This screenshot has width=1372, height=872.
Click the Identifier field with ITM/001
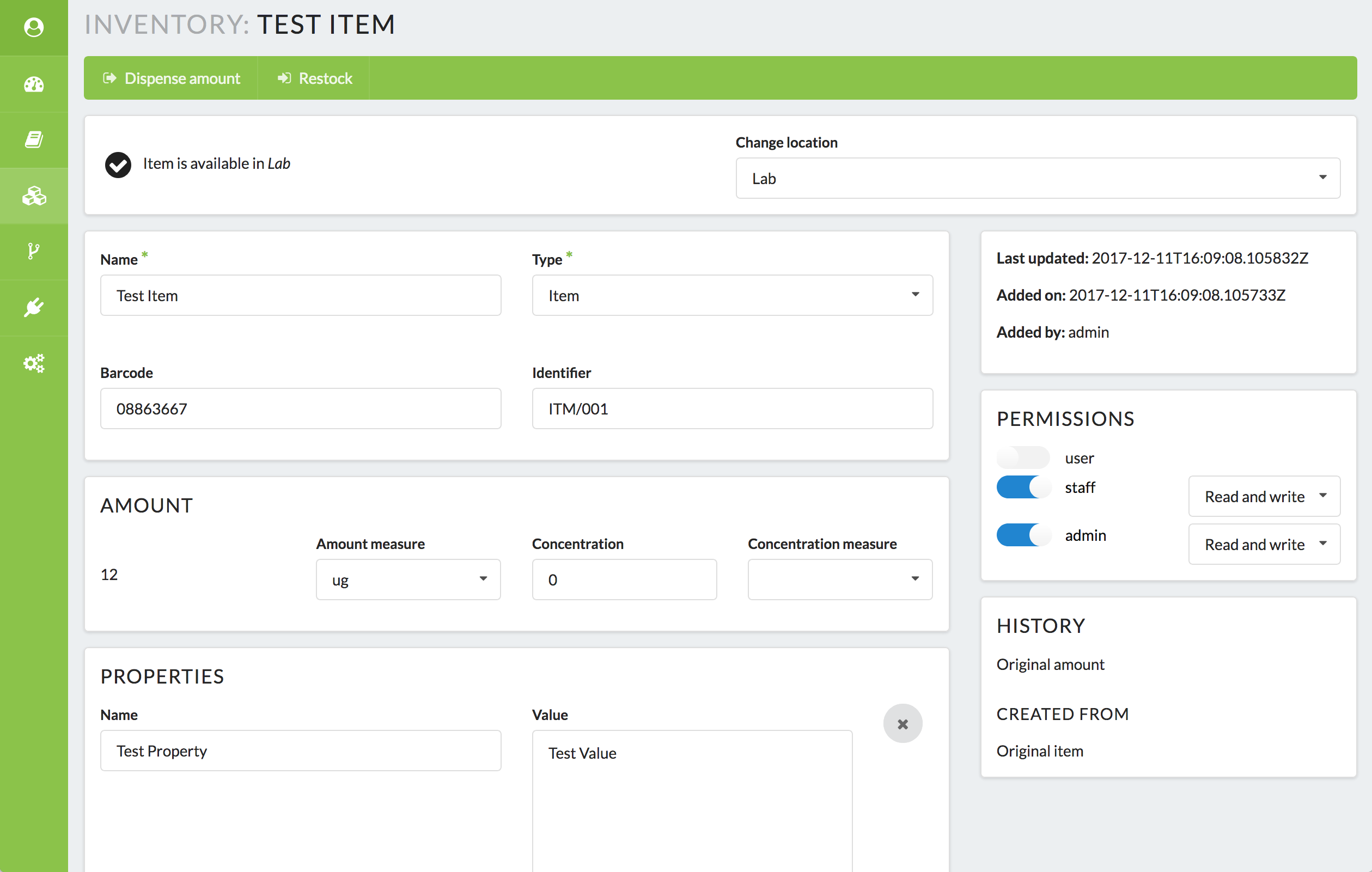click(732, 408)
